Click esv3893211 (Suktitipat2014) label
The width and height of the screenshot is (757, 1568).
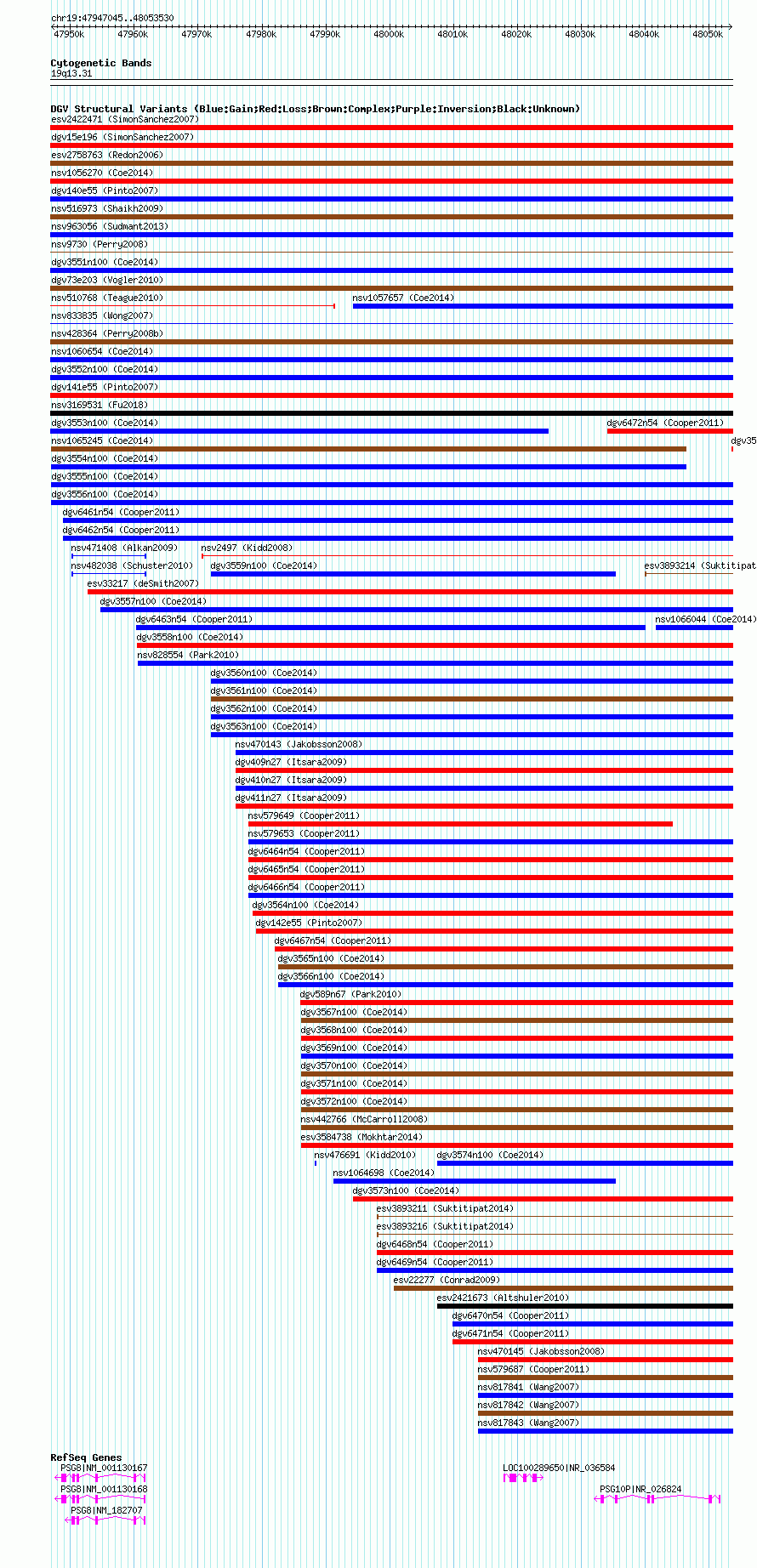click(x=446, y=1208)
